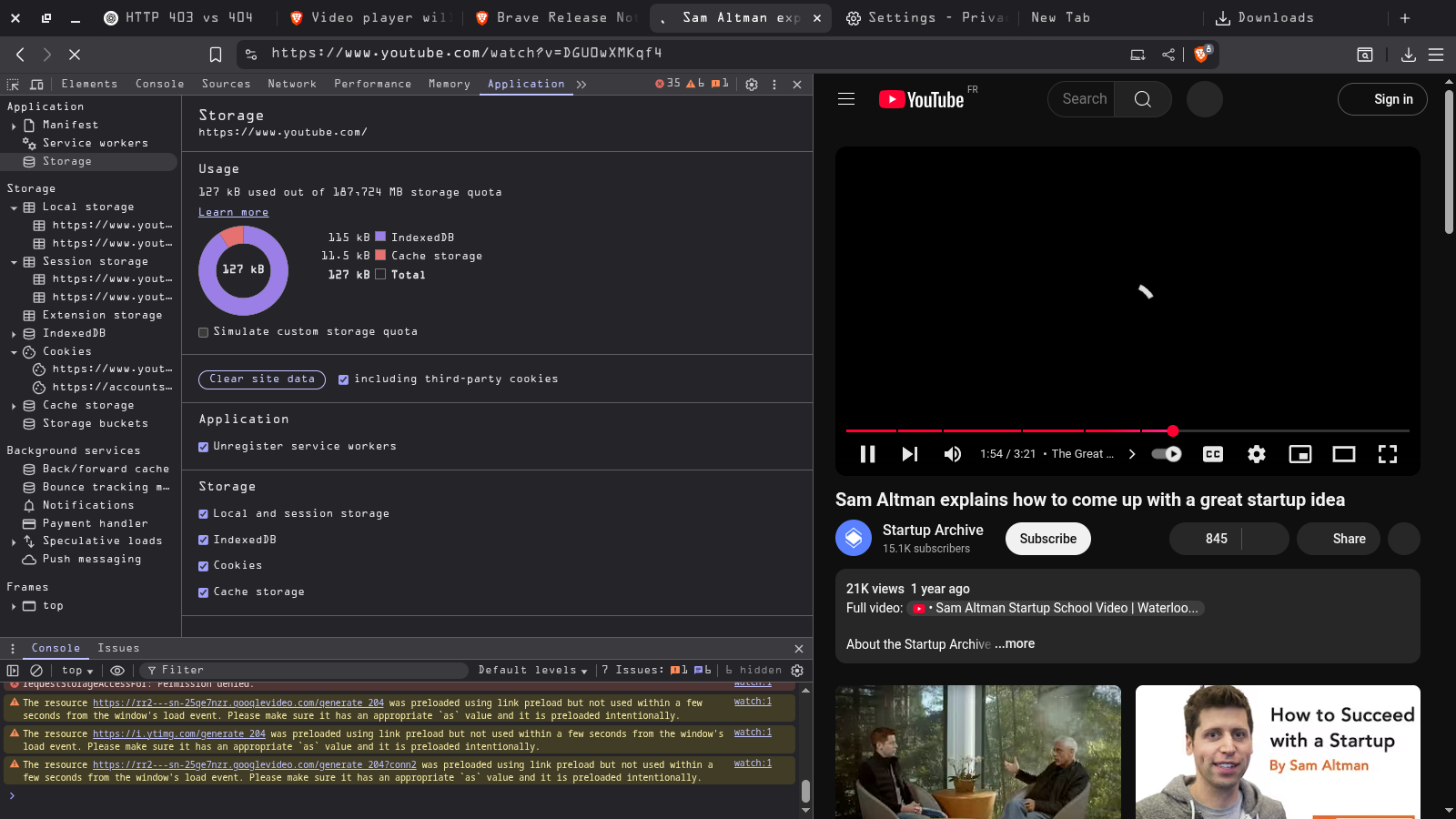Viewport: 1456px width, 819px height.
Task: Expand the Cache storage tree arrow
Action: (14, 406)
